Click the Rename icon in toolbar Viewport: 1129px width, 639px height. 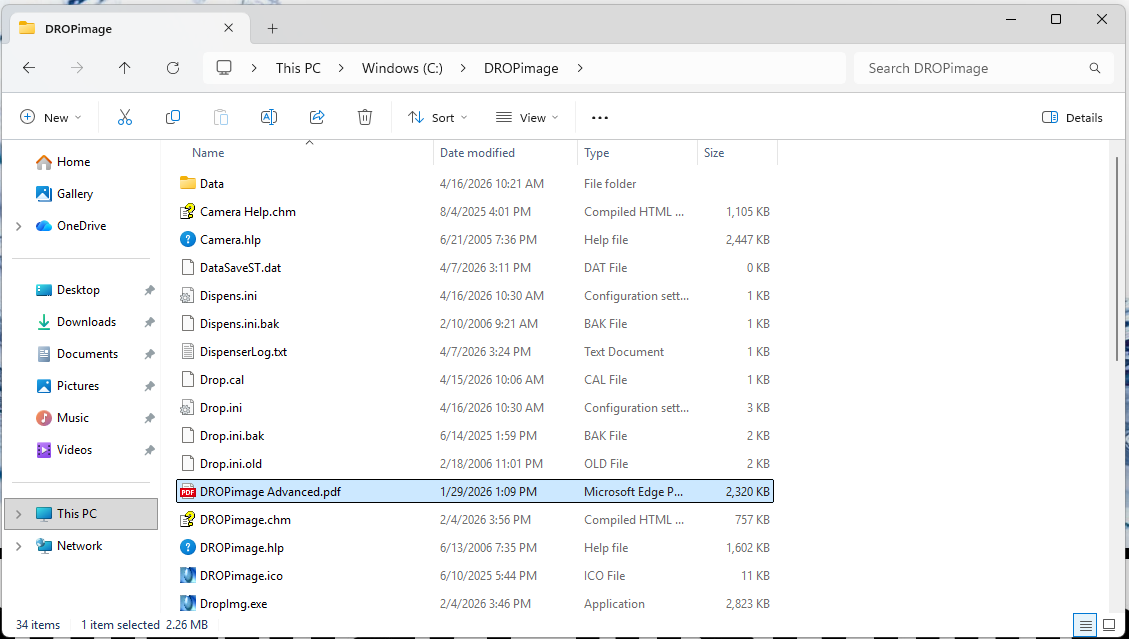coord(269,117)
